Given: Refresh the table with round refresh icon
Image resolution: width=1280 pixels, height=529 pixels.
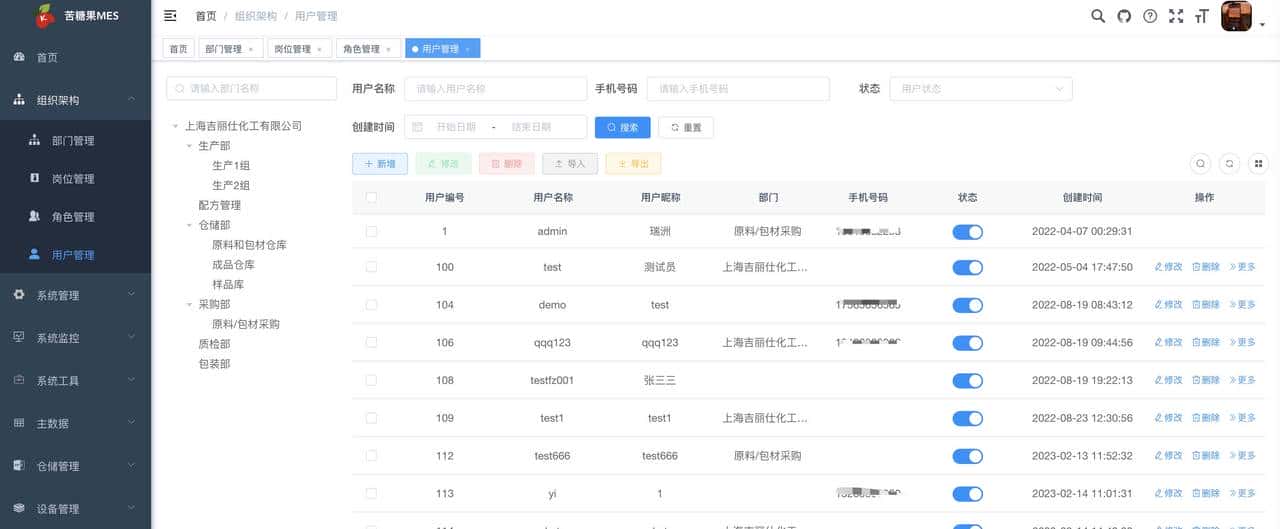Looking at the screenshot, I should 1230,164.
